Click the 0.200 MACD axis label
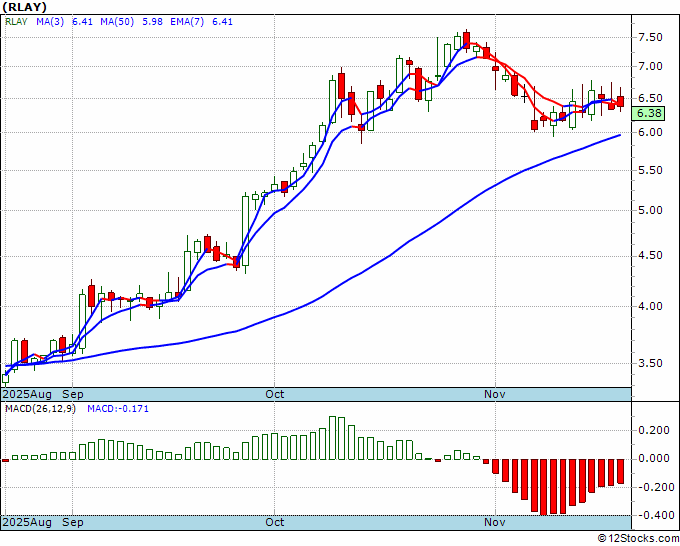 [x=654, y=430]
